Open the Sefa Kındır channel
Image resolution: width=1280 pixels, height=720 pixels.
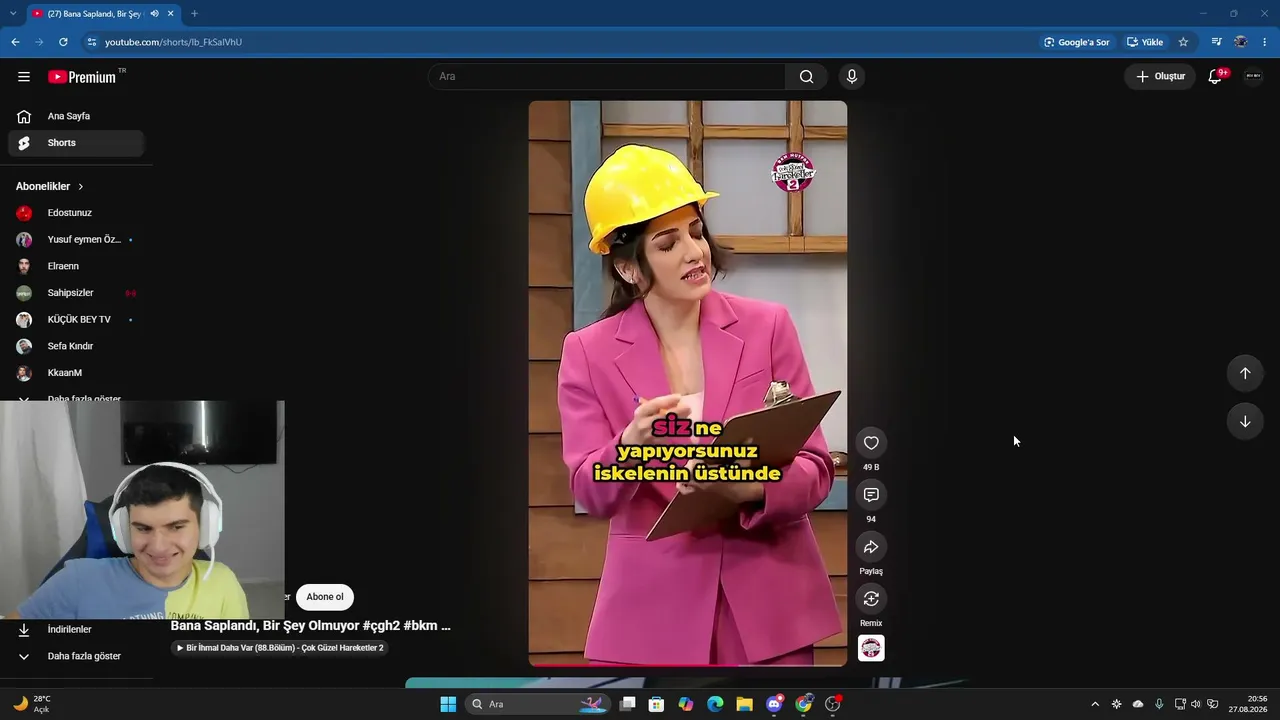pyautogui.click(x=76, y=346)
